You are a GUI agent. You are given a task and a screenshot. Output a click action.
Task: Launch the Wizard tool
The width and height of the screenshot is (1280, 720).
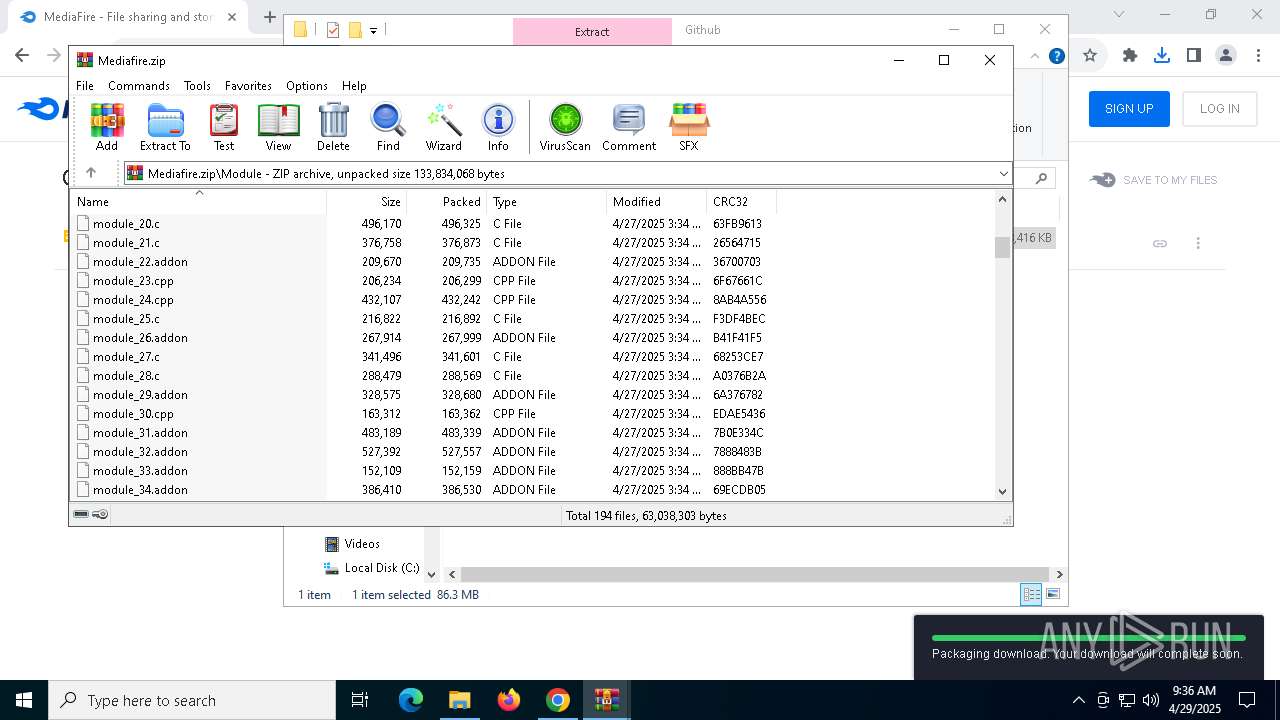coord(443,127)
